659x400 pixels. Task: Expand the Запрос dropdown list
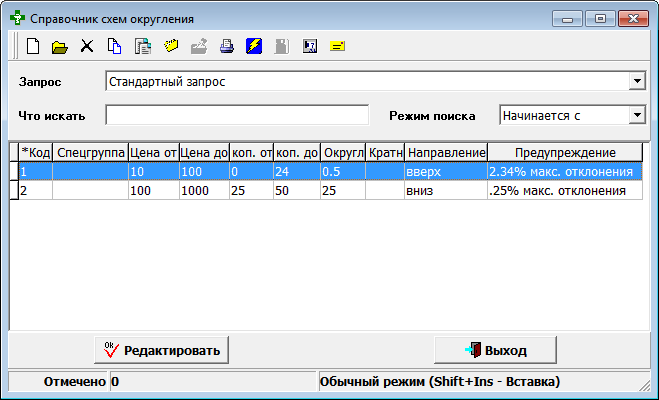click(636, 81)
